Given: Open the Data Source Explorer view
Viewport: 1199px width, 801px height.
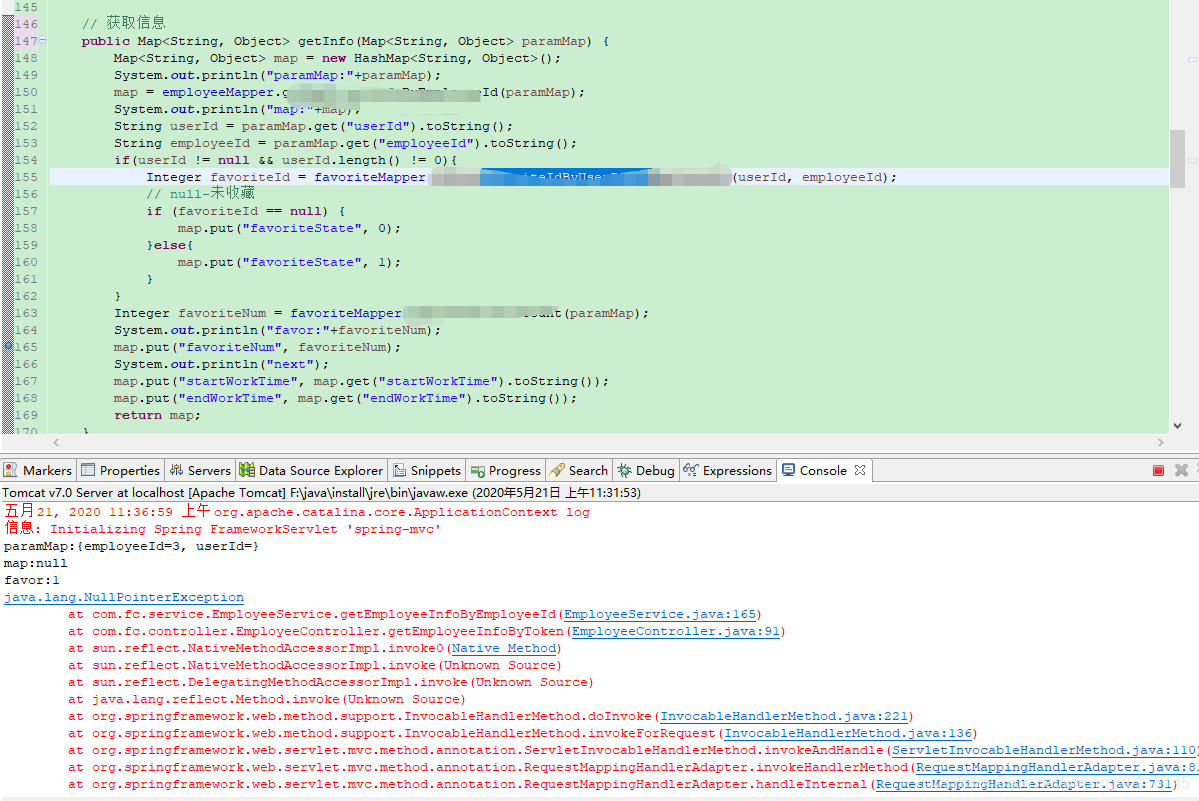Looking at the screenshot, I should click(311, 470).
